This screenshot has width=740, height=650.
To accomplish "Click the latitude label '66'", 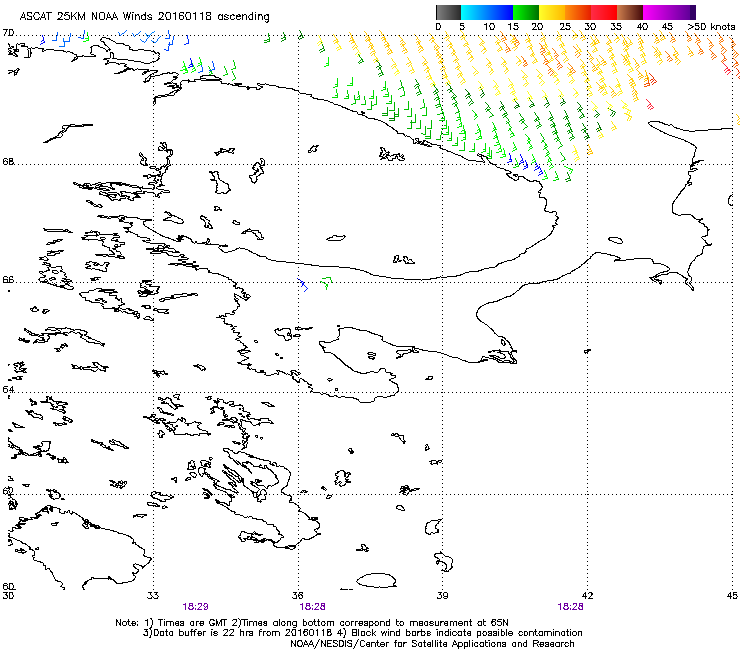I will pyautogui.click(x=8, y=279).
